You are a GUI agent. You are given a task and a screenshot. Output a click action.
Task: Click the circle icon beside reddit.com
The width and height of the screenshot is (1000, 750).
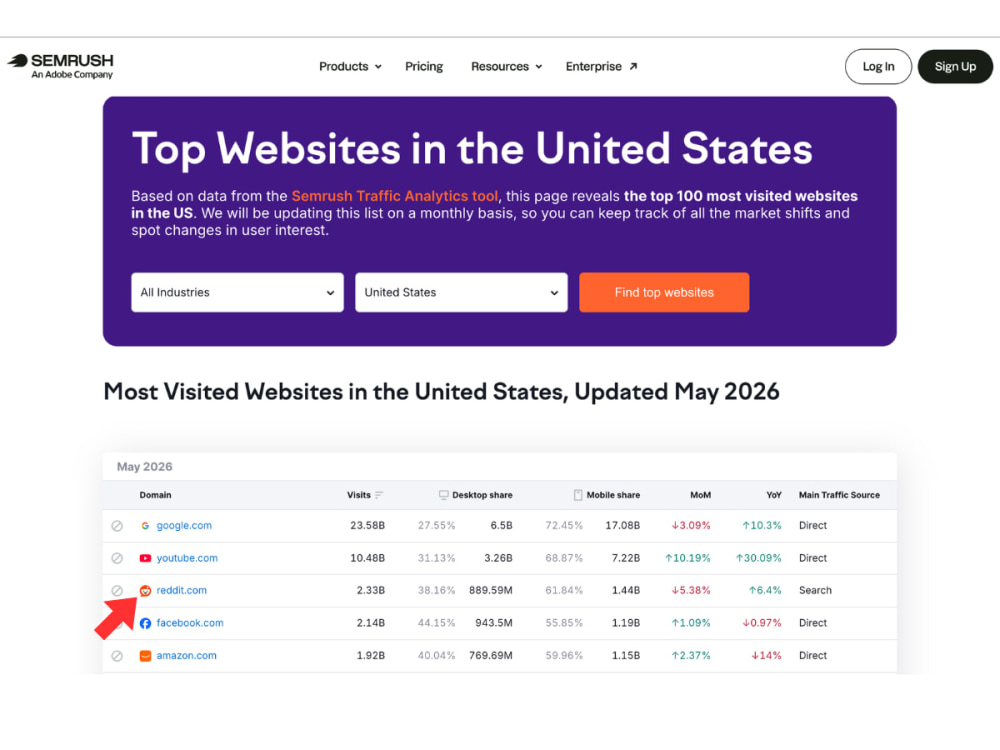tap(117, 591)
